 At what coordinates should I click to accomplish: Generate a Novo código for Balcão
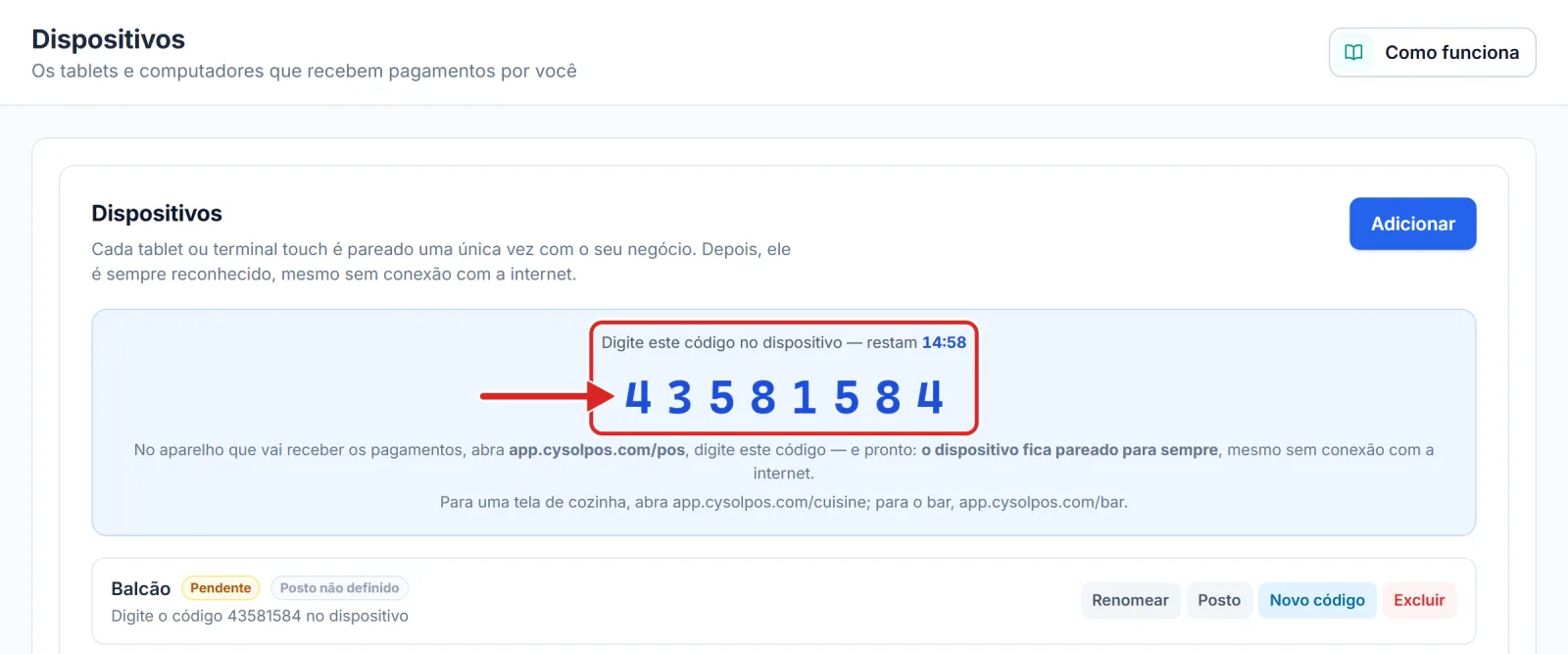[x=1317, y=600]
